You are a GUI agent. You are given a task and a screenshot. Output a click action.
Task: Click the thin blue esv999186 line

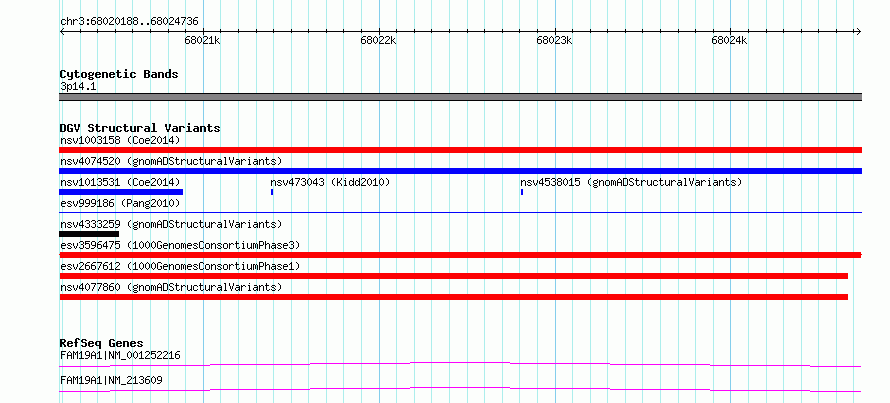460,212
